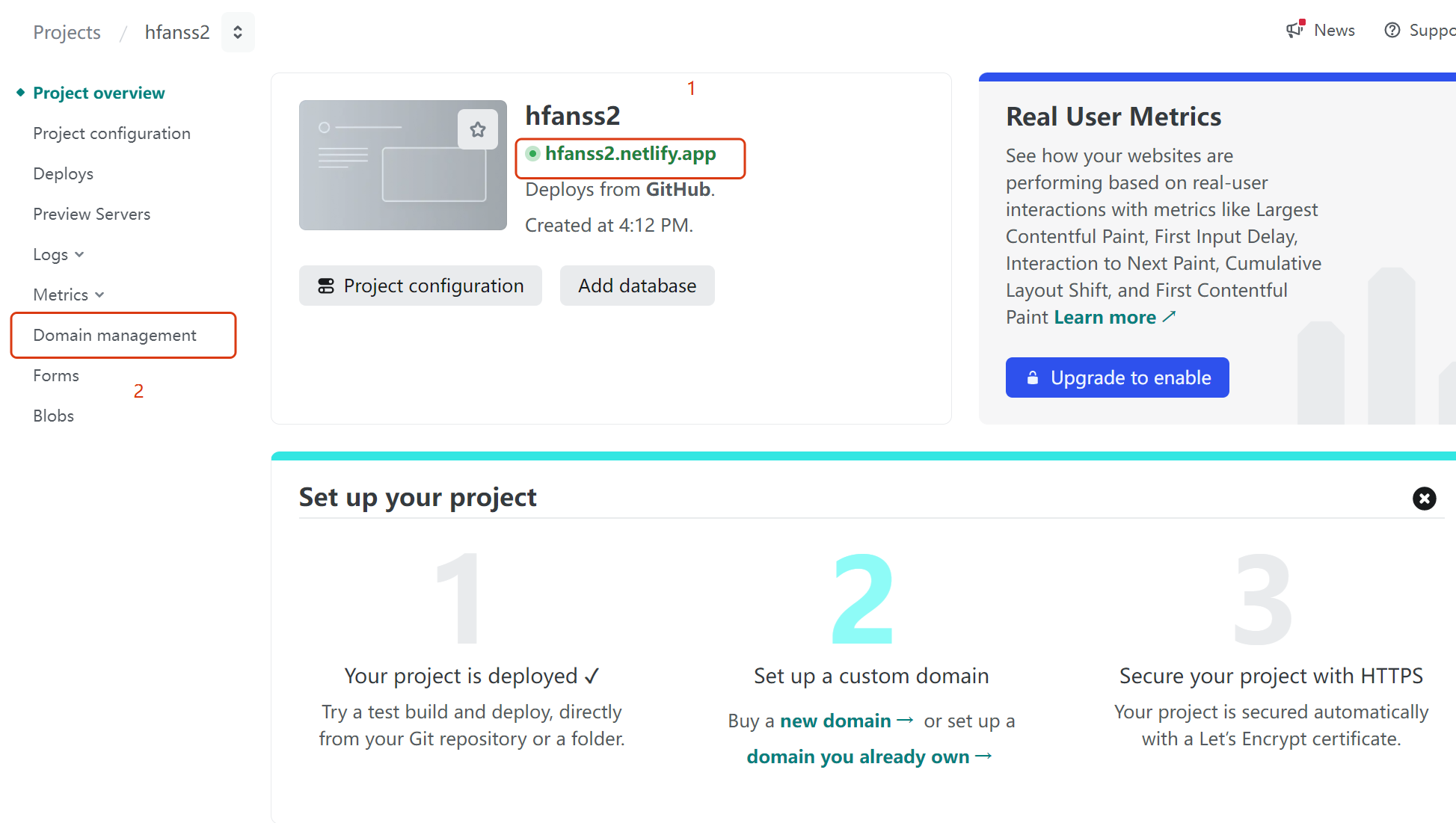The height and width of the screenshot is (823, 1456).
Task: Click the hfanss2 project title heading
Action: (x=573, y=116)
